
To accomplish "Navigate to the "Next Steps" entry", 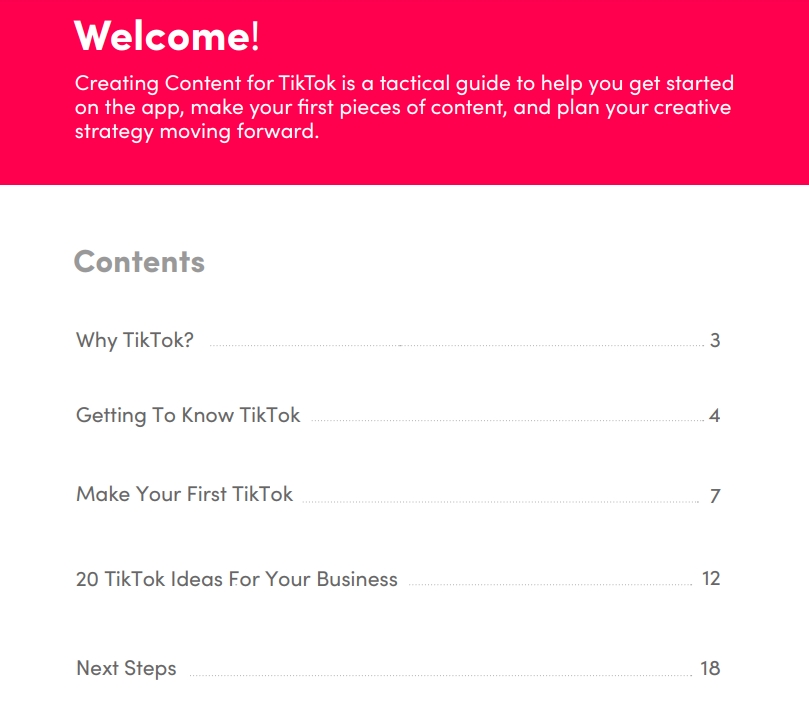I will [126, 669].
